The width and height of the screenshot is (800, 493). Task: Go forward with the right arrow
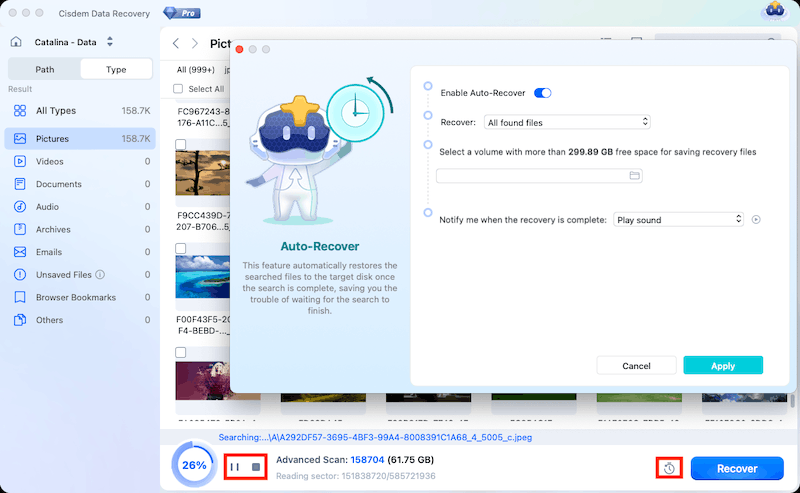(194, 43)
